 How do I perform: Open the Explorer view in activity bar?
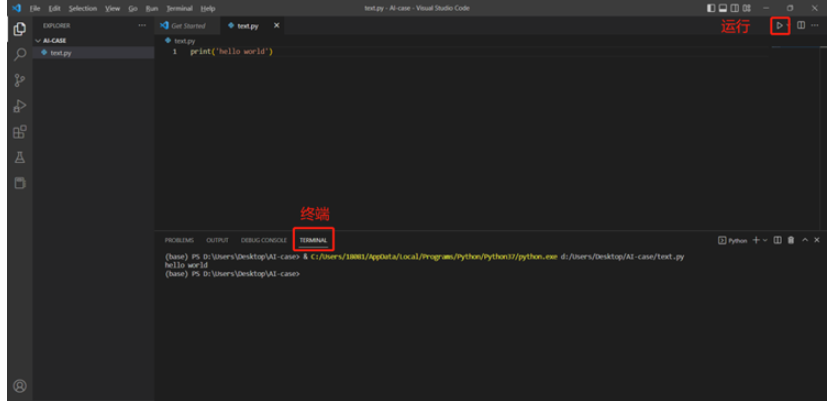tap(20, 29)
